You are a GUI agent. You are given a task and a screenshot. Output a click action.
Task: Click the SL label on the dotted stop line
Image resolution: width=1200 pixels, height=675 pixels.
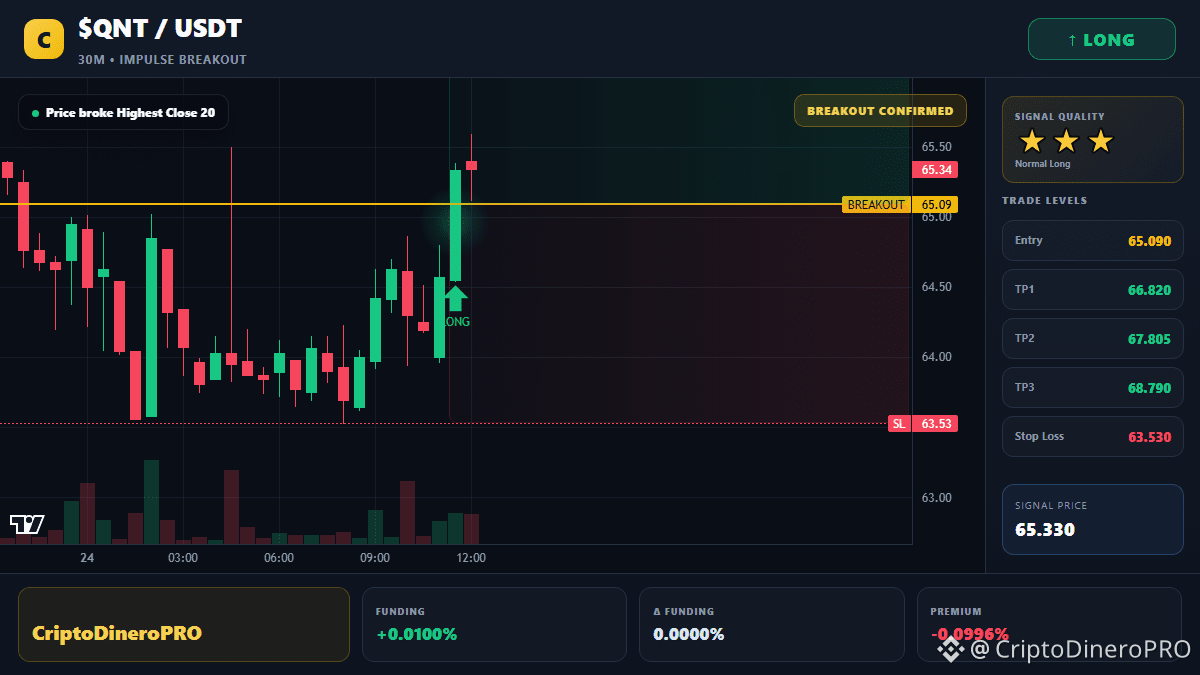pyautogui.click(x=899, y=424)
